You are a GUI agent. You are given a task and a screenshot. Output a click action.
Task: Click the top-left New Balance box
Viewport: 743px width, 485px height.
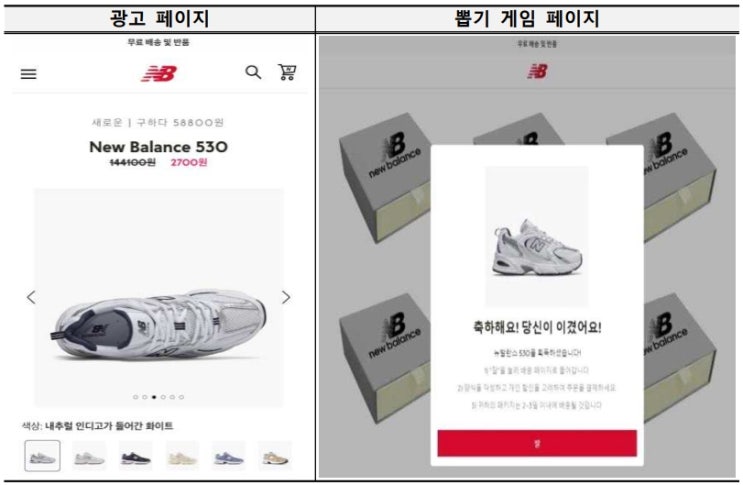point(385,178)
